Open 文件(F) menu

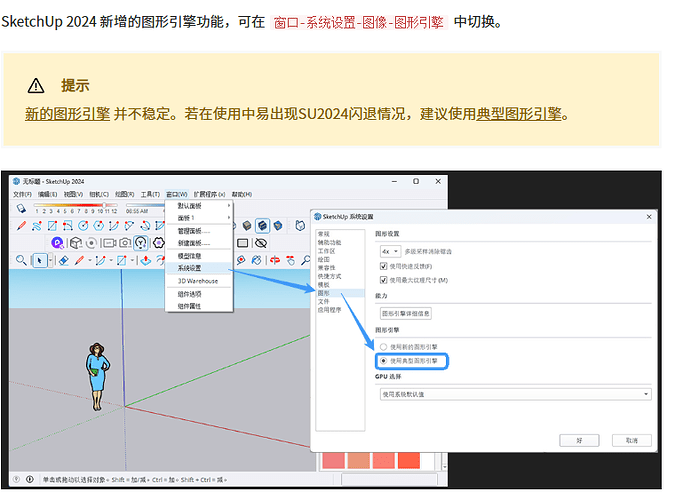tap(22, 194)
